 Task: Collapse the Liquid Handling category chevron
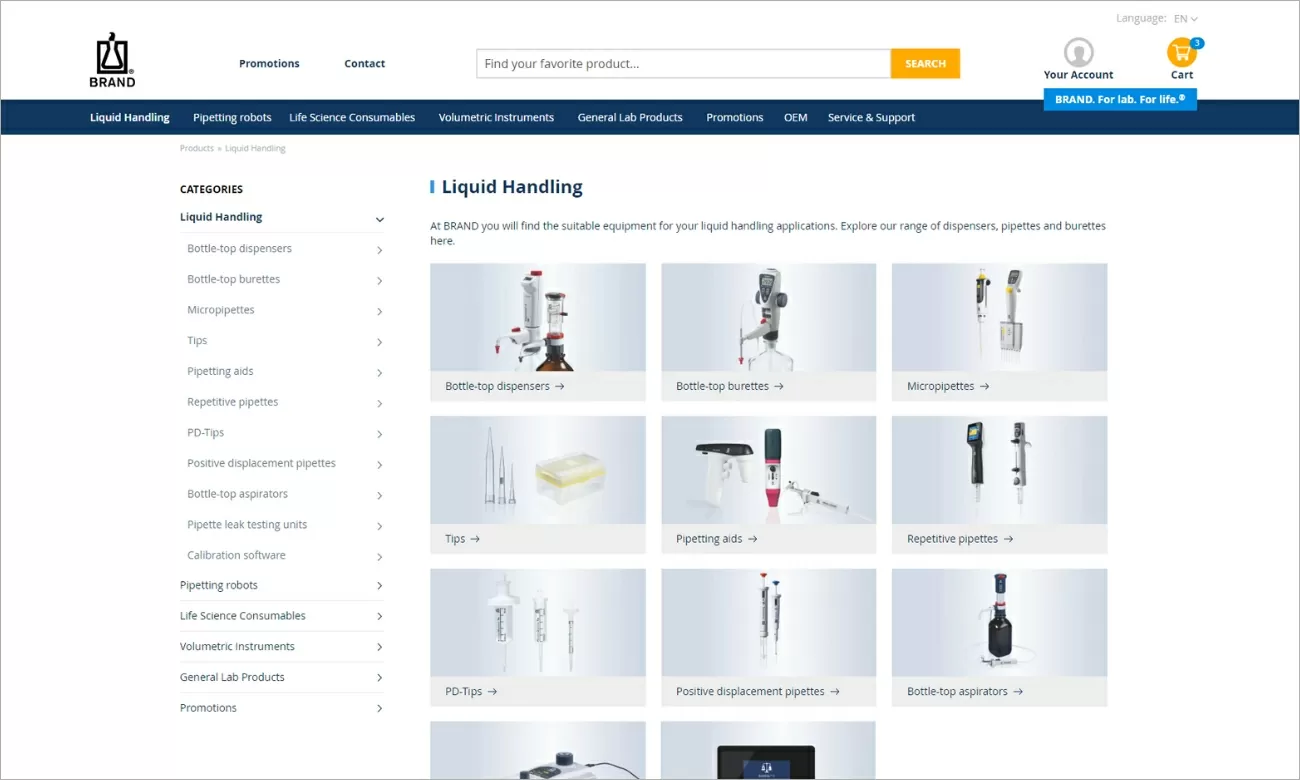379,219
